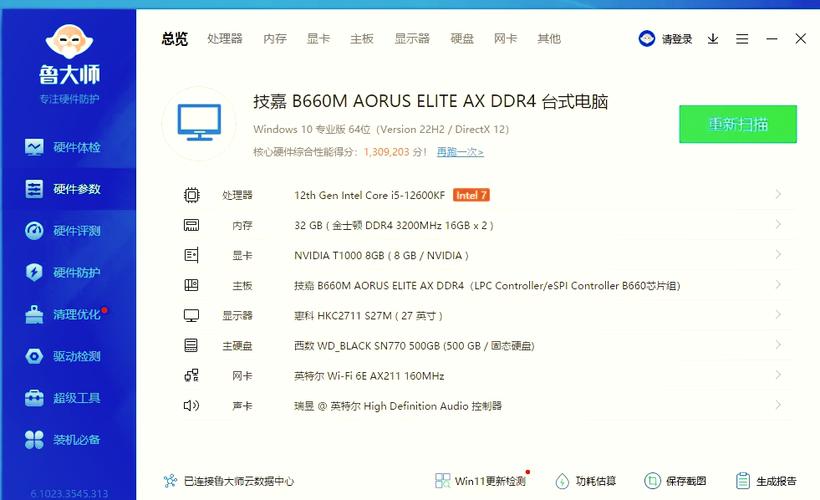Click the speaker icon in 声卡 row
Viewport: 820px width, 500px height.
click(191, 405)
